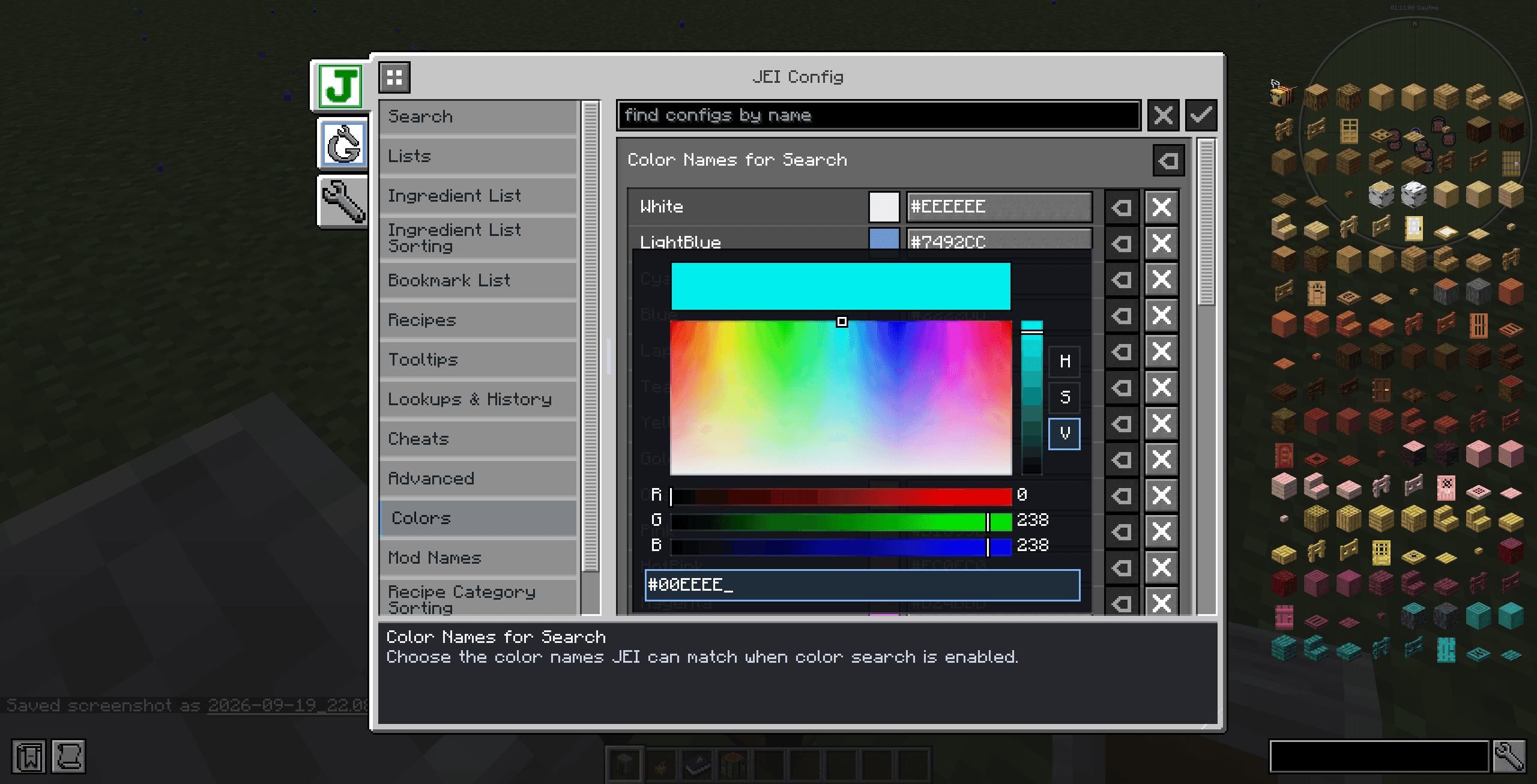This screenshot has width=1537, height=784.
Task: Click the LightBlue color name label
Action: (680, 242)
